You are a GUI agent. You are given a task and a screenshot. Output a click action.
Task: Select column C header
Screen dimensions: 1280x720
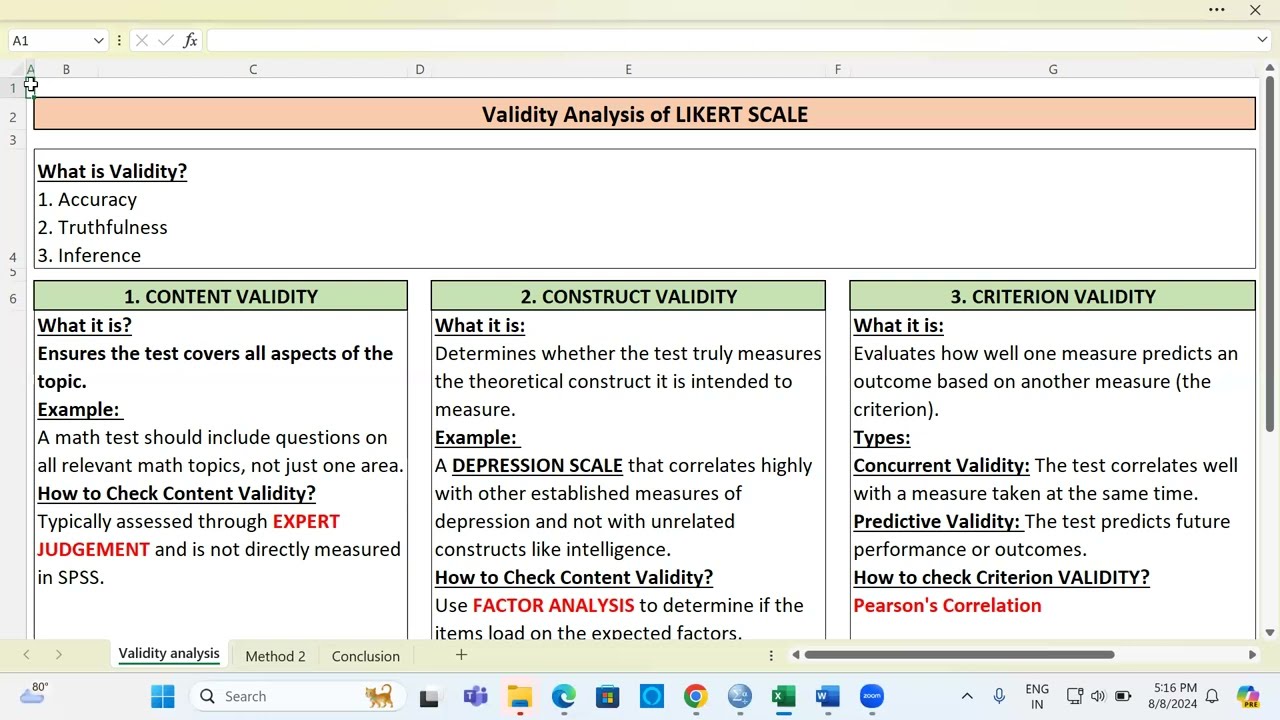click(x=253, y=69)
